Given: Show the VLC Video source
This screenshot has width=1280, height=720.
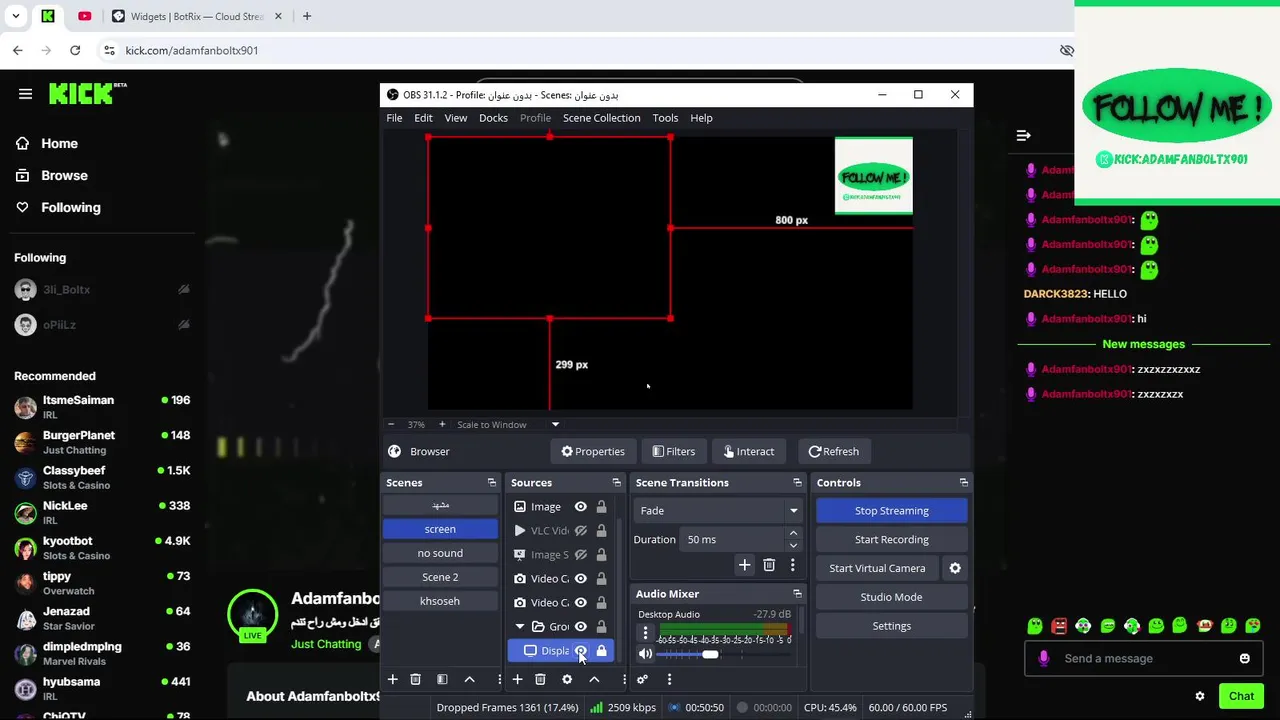Looking at the screenshot, I should tap(580, 531).
